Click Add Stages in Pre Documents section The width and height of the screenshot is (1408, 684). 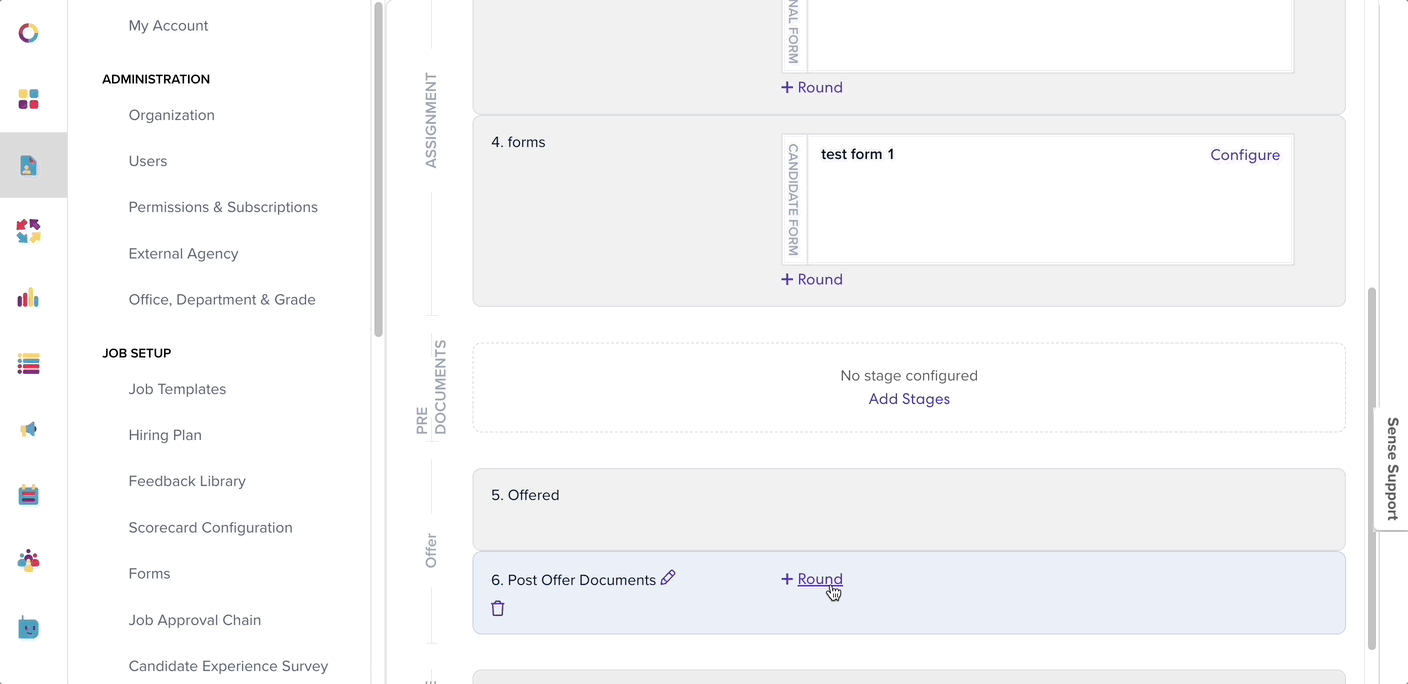tap(908, 399)
